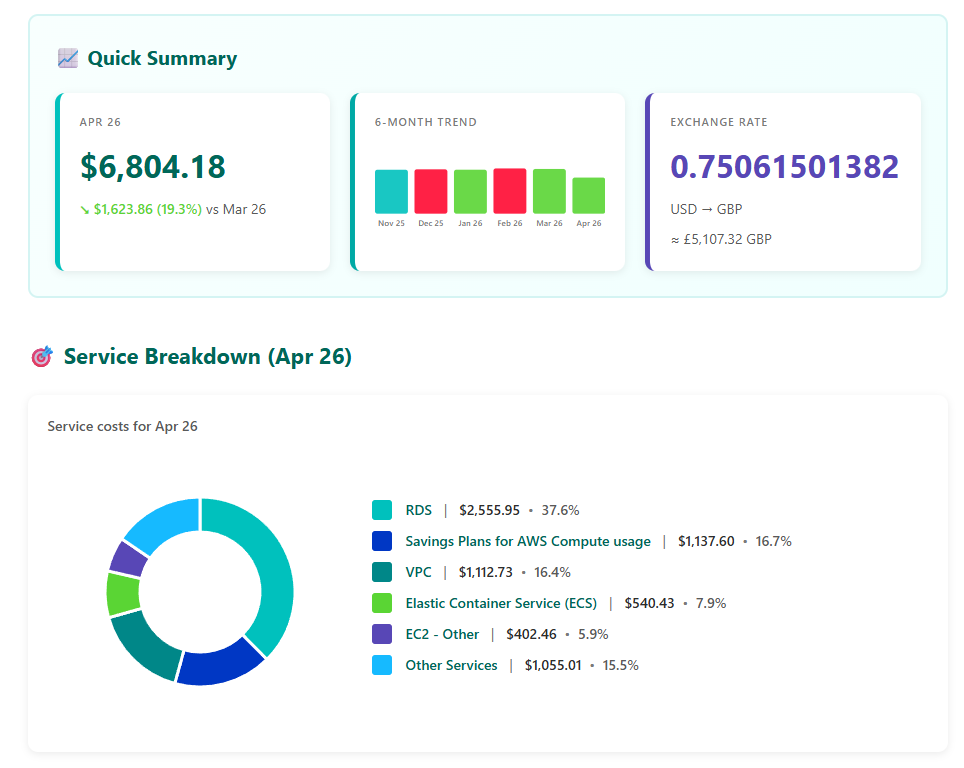Open Savings Plans for AWS Compute usage
Viewport: 964px width, 768px height.
tap(527, 541)
